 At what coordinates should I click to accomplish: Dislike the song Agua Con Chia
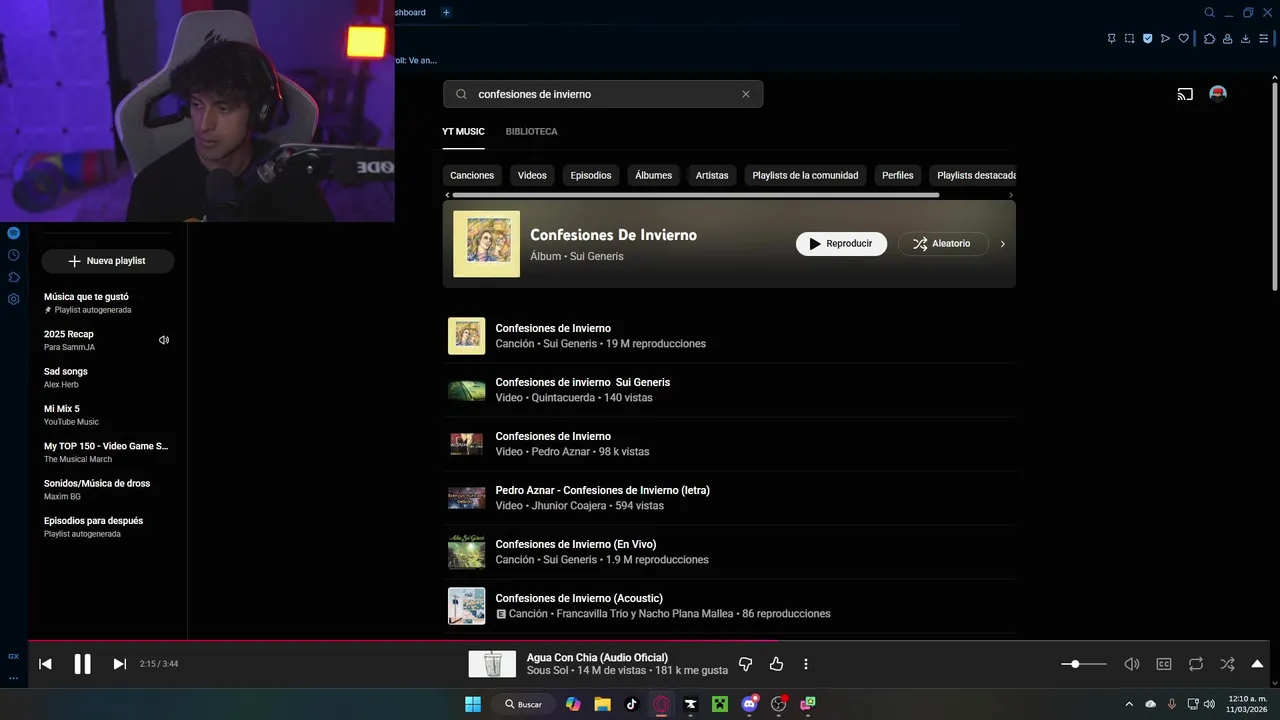point(745,664)
